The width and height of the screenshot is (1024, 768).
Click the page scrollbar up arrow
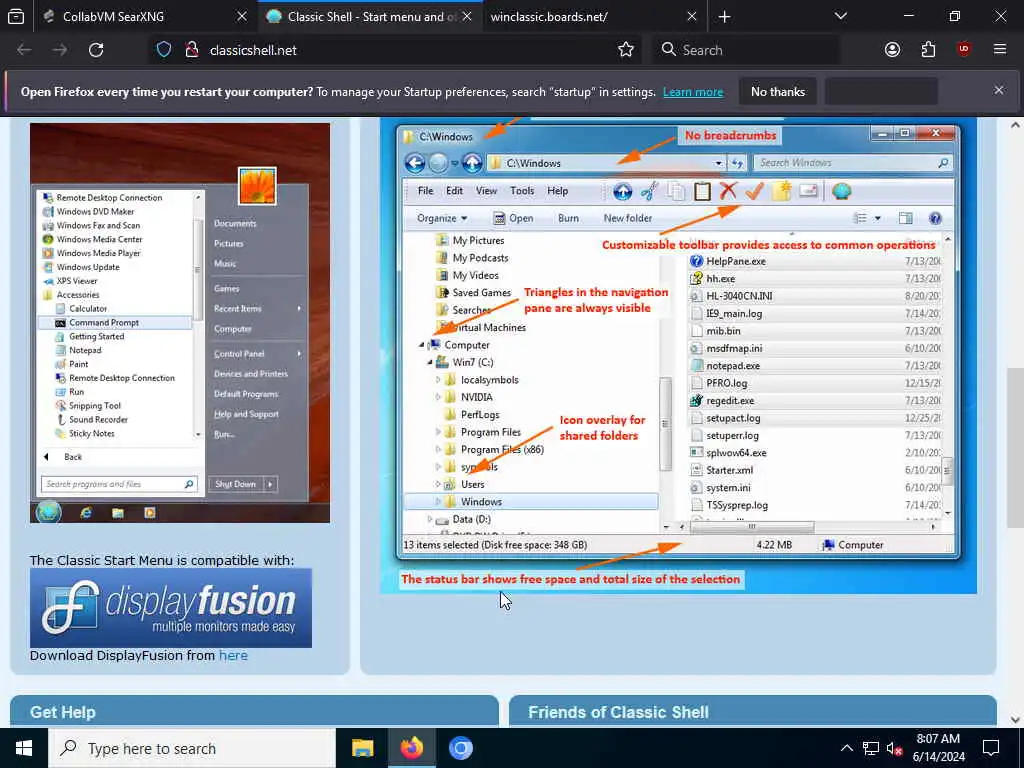(x=1015, y=125)
